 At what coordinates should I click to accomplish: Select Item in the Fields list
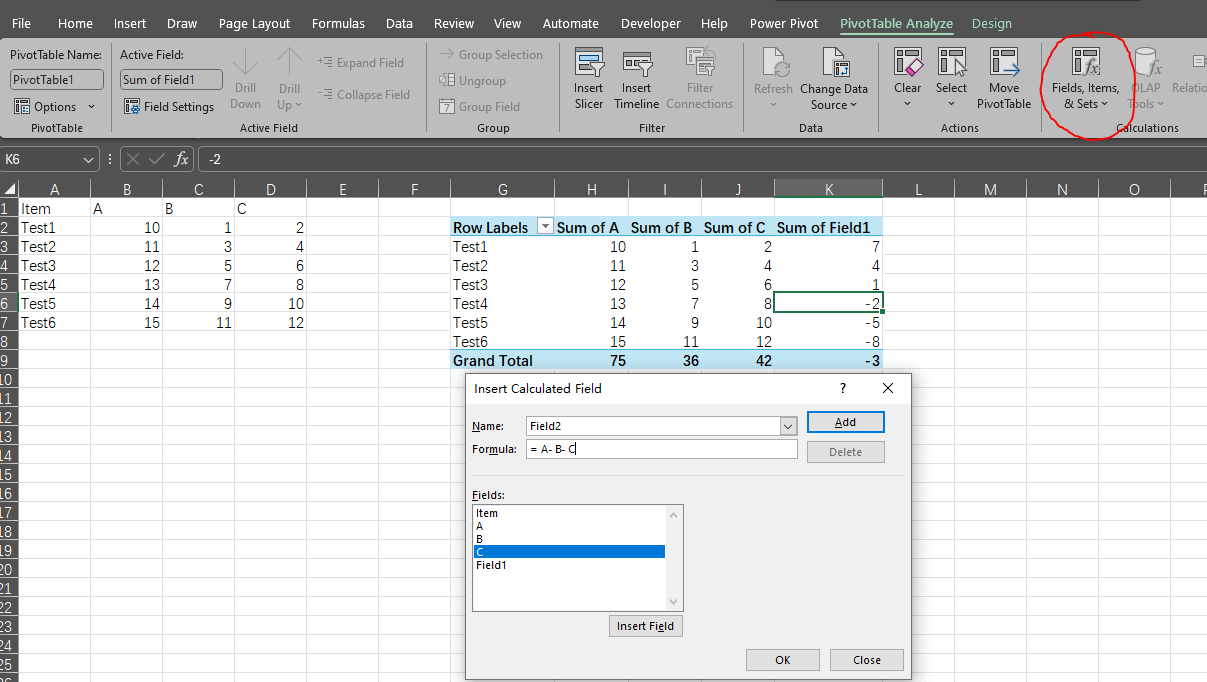(569, 513)
